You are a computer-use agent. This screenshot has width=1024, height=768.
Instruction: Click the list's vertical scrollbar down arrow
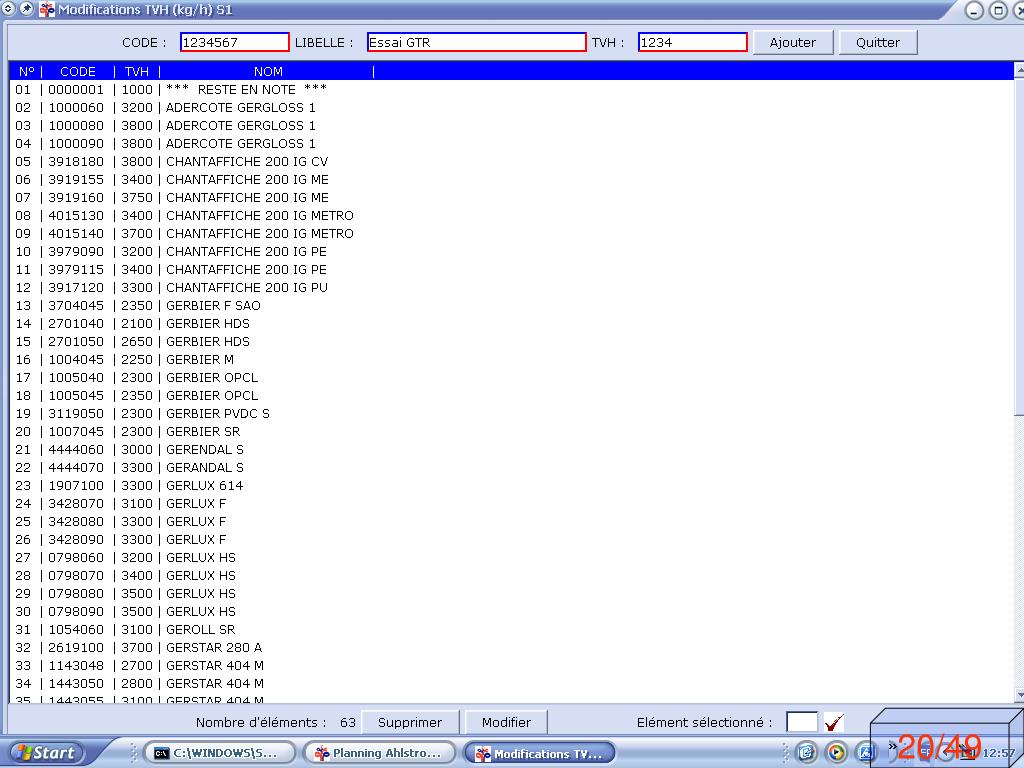(x=1019, y=695)
